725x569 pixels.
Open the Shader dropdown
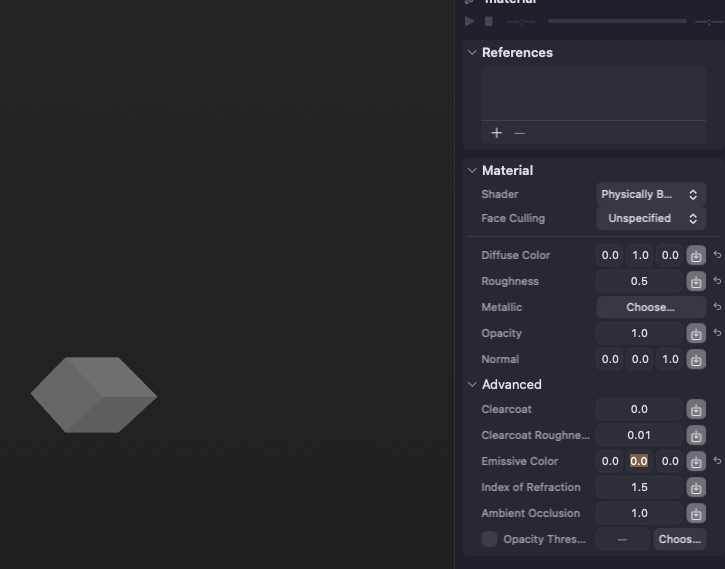click(x=651, y=194)
